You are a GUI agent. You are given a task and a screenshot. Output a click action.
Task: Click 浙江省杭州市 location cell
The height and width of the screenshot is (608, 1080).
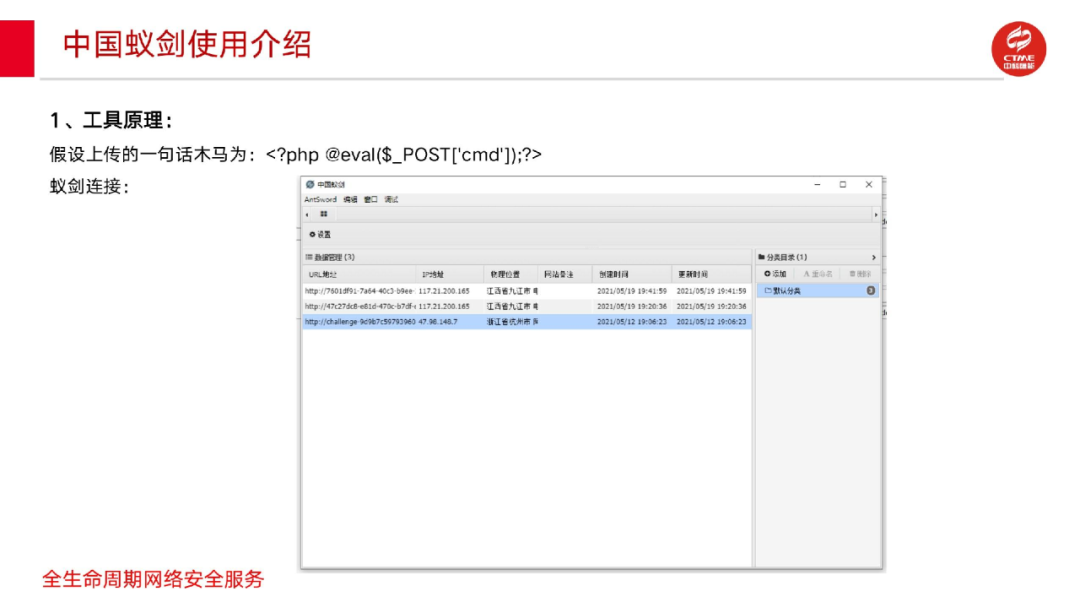pos(512,322)
